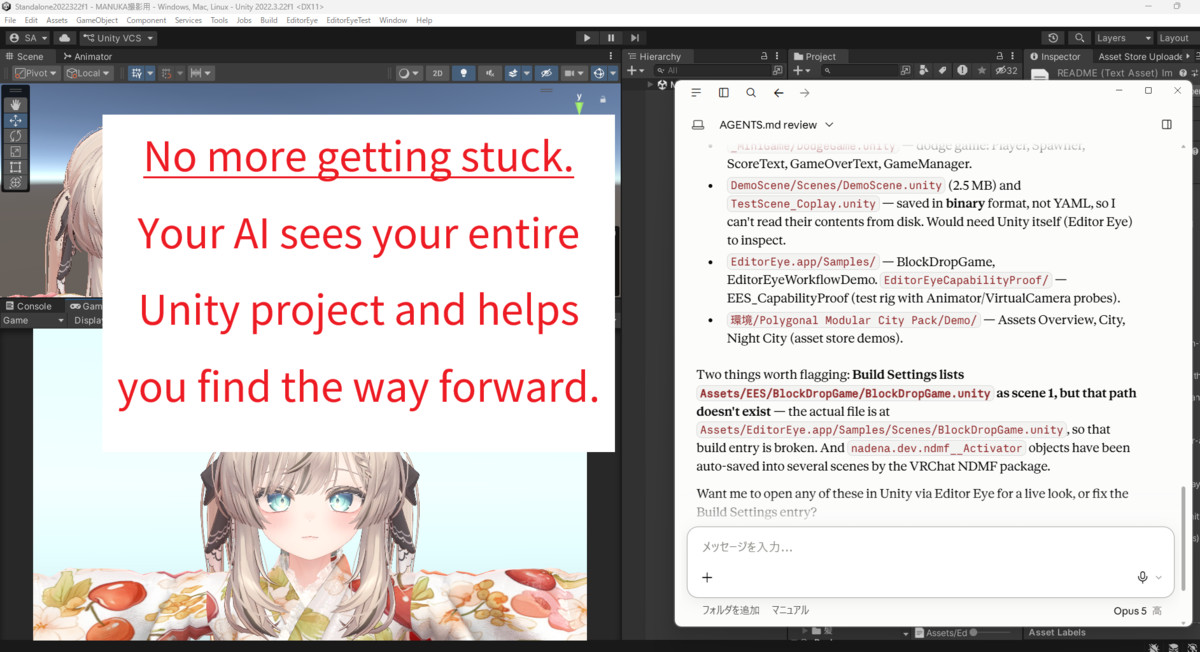The image size is (1200, 652).
Task: Open the Unity VCS dropdown
Action: (117, 38)
